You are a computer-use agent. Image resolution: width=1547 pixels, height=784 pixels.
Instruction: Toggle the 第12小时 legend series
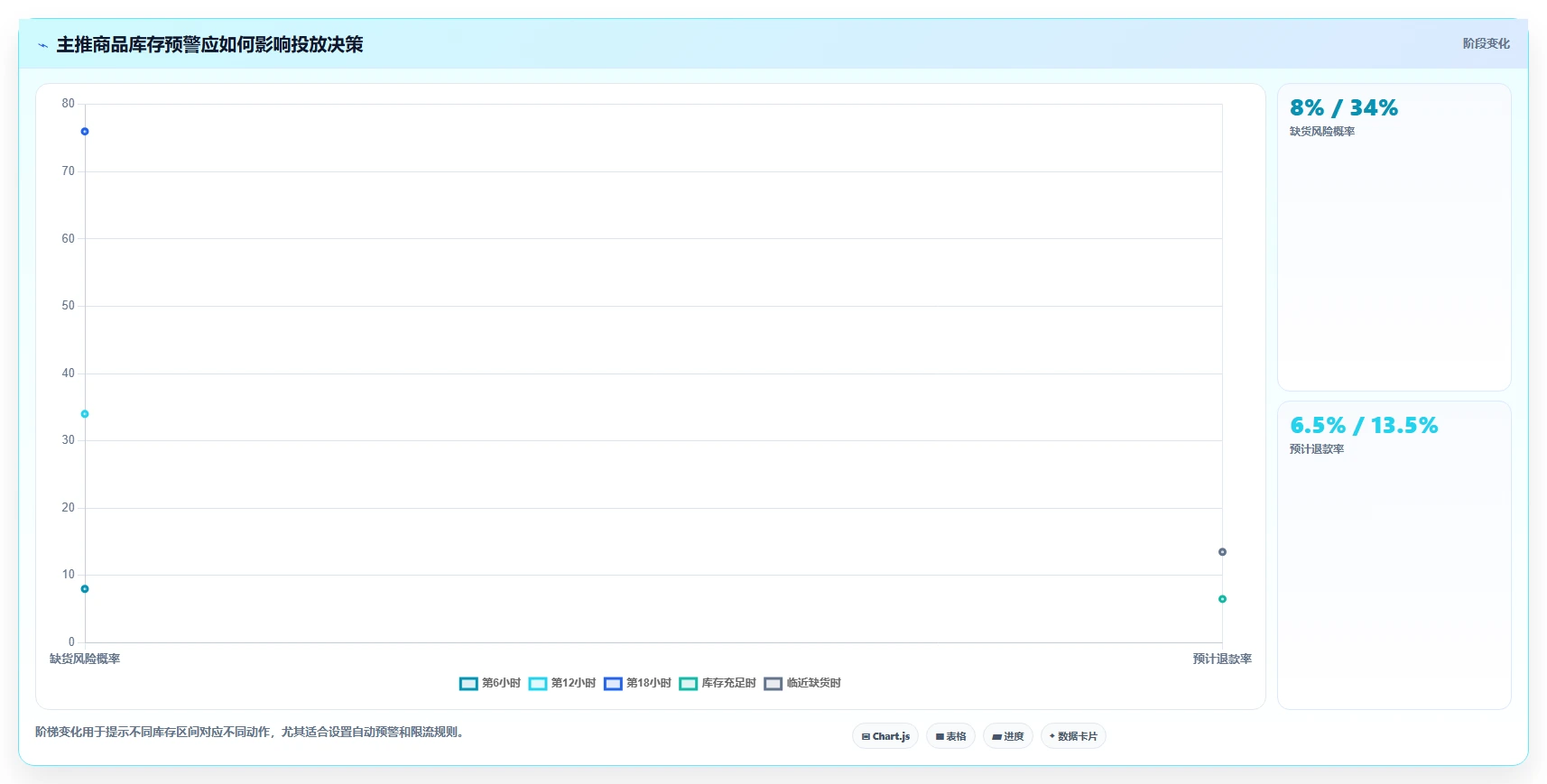(x=562, y=683)
